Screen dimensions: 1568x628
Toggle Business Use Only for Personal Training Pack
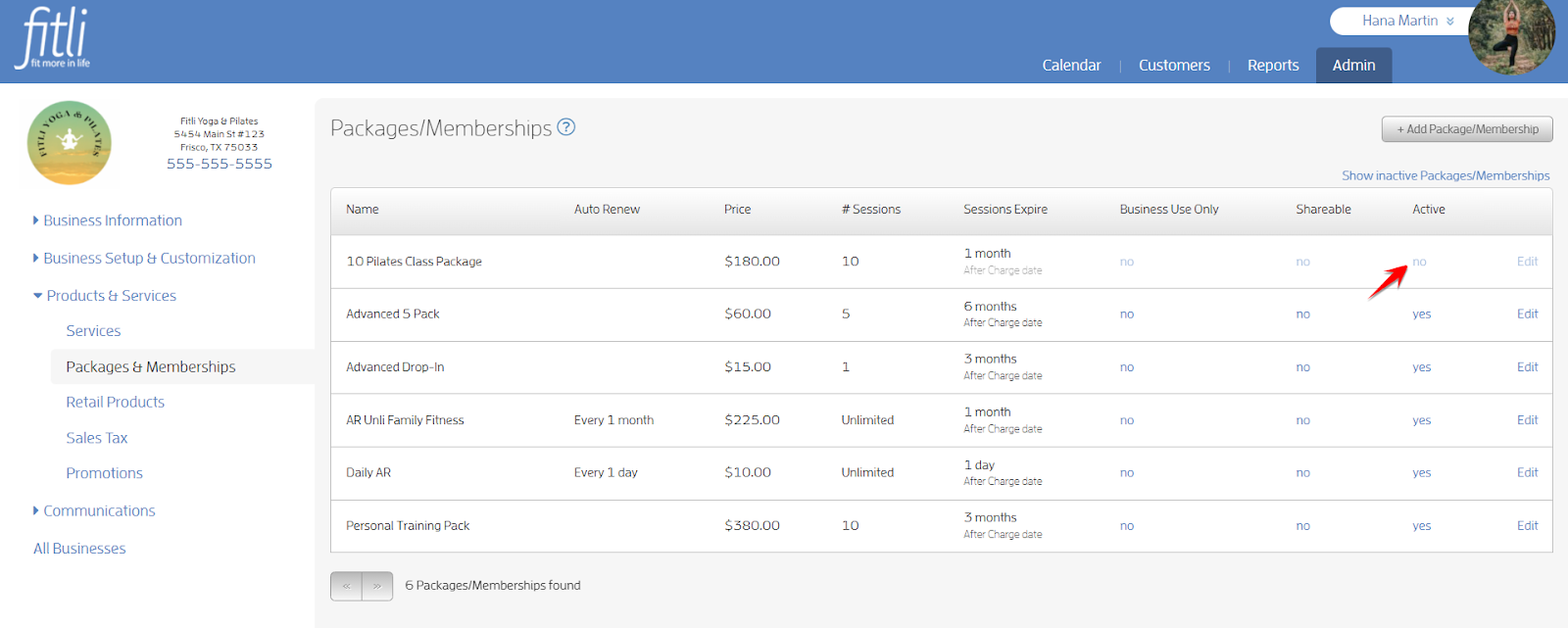pos(1127,526)
